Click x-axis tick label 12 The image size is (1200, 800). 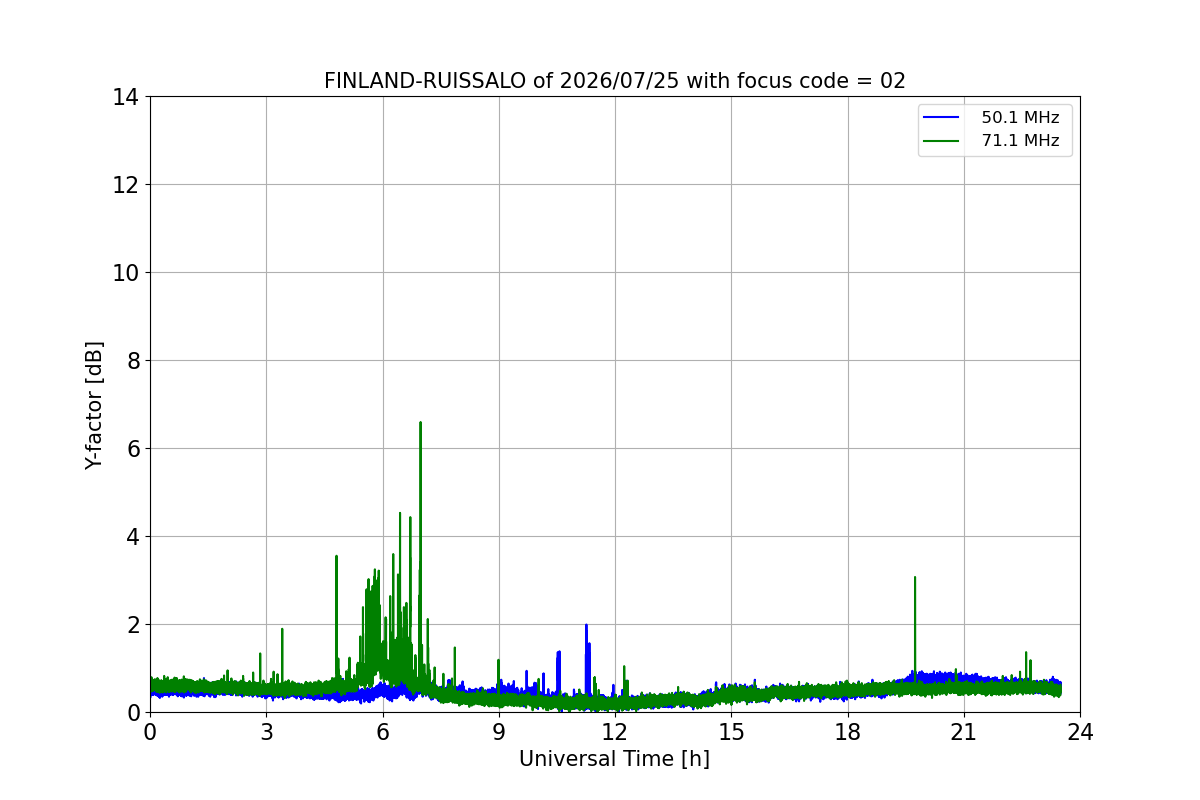615,732
